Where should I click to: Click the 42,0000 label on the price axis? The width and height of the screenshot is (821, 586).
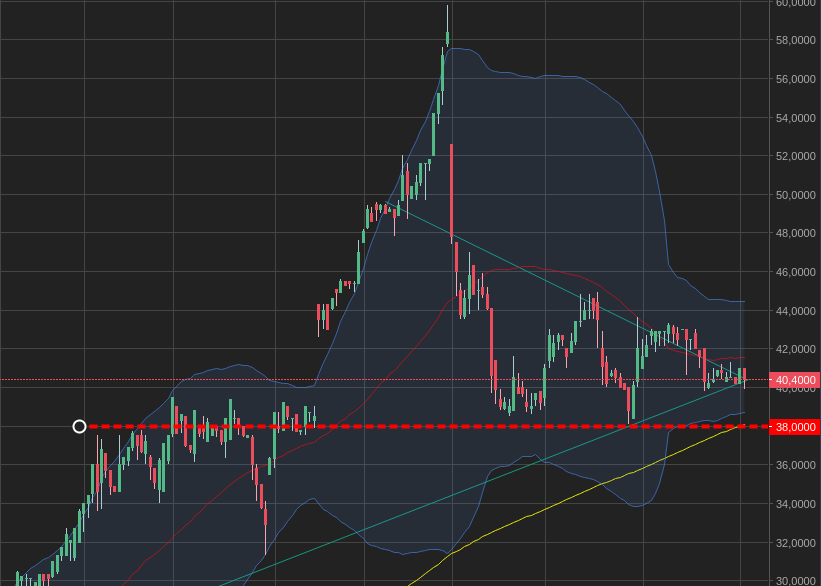click(796, 350)
